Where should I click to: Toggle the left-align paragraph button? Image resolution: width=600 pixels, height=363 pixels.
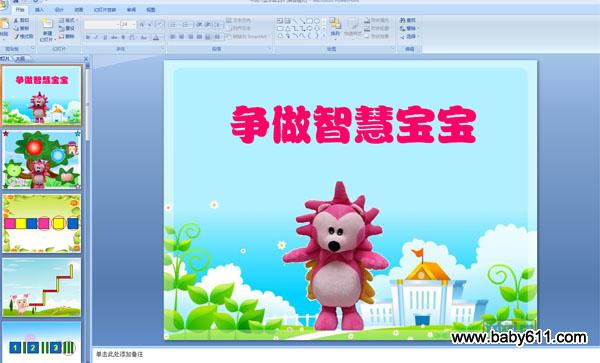pos(173,37)
